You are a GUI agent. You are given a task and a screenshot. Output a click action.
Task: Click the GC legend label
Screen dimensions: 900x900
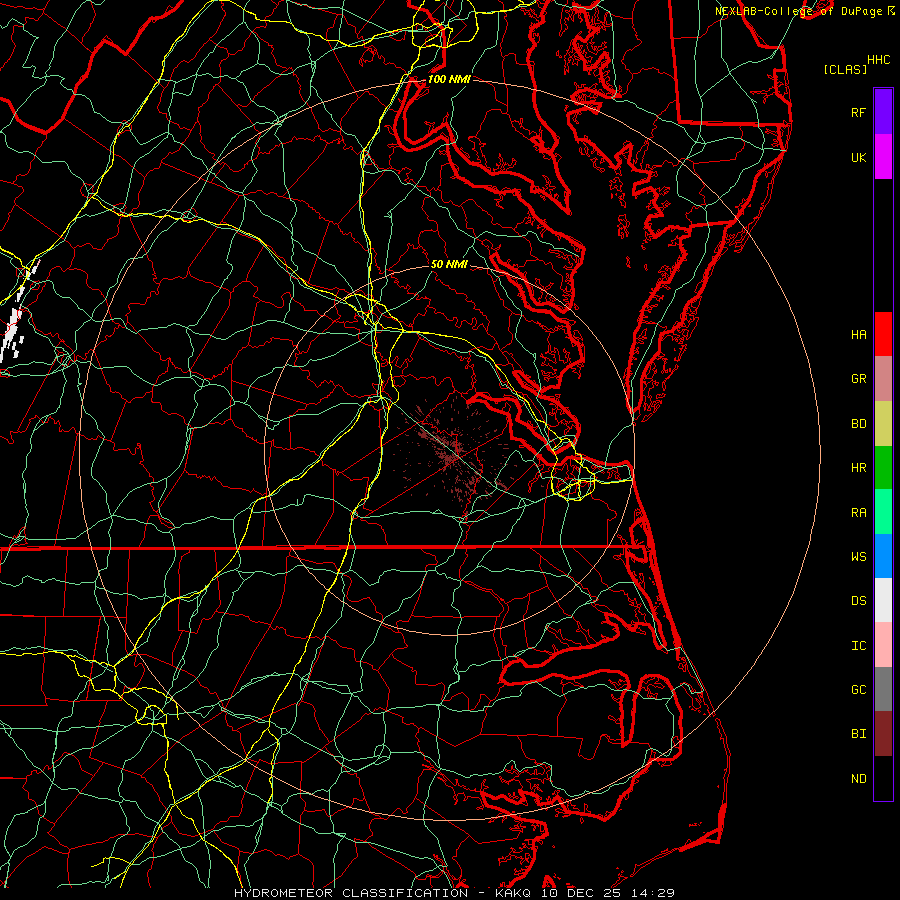point(858,690)
